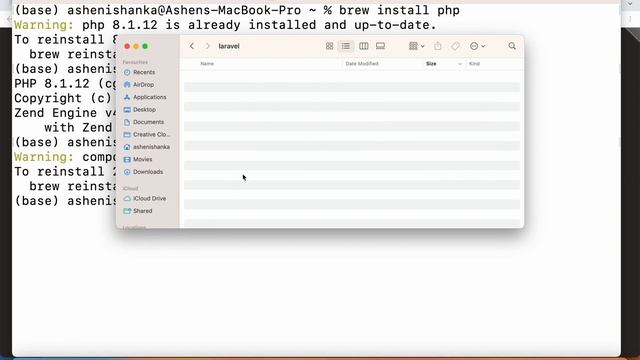Toggle Size sort direction chevron
Viewport: 640px width, 360px height.
tap(460, 64)
